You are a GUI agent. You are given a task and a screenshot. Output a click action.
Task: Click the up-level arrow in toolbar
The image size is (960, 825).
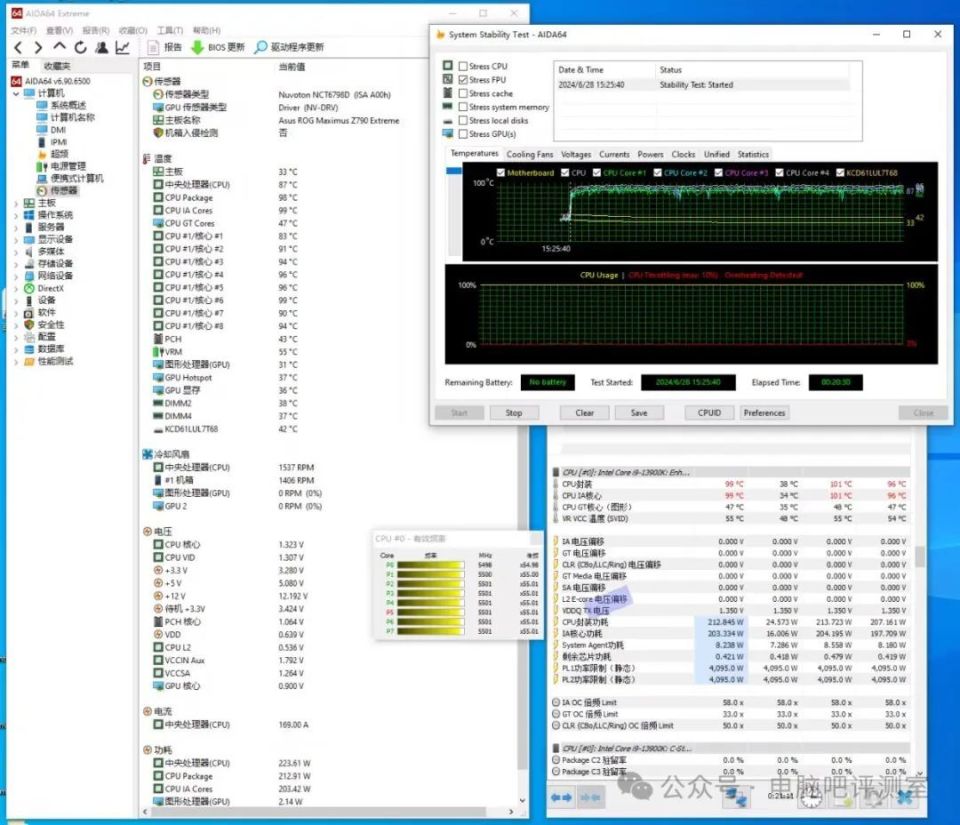pos(59,47)
